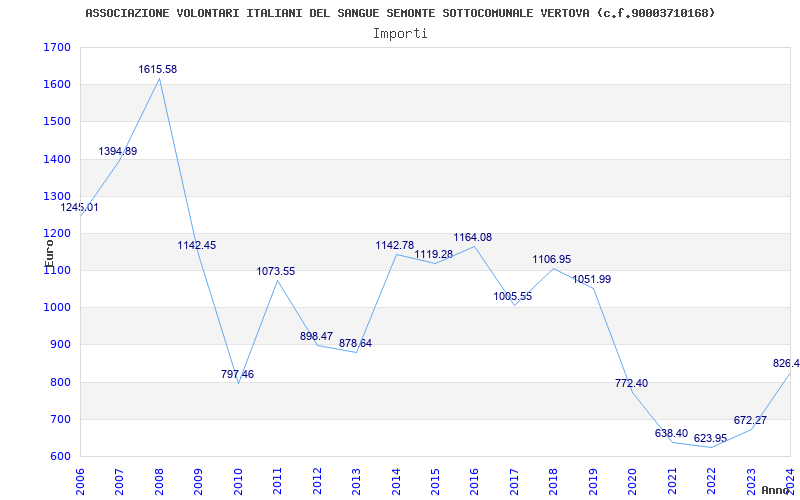Screen dimensions: 800x500
Task: Select the 1142.78 data label
Action: (x=395, y=246)
